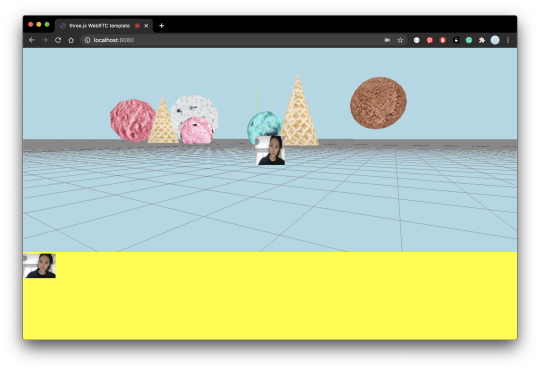The image size is (540, 370).
Task: Close the three.js WebRTC template tab
Action: coord(146,26)
